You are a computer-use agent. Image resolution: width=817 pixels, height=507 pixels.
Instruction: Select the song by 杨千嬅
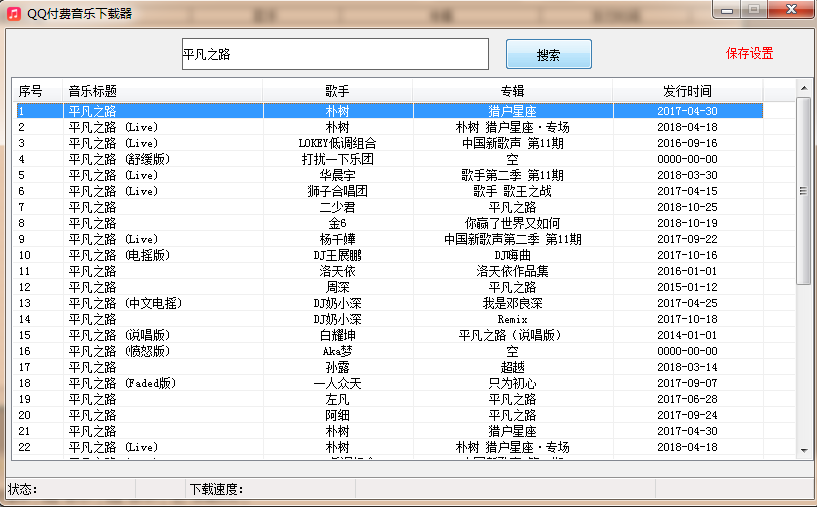point(388,239)
